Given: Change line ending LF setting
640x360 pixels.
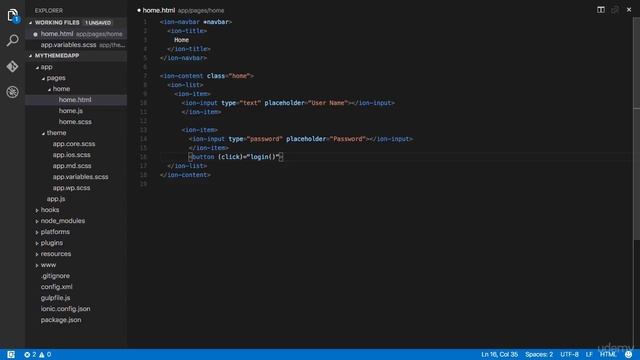Looking at the screenshot, I should tap(589, 355).
